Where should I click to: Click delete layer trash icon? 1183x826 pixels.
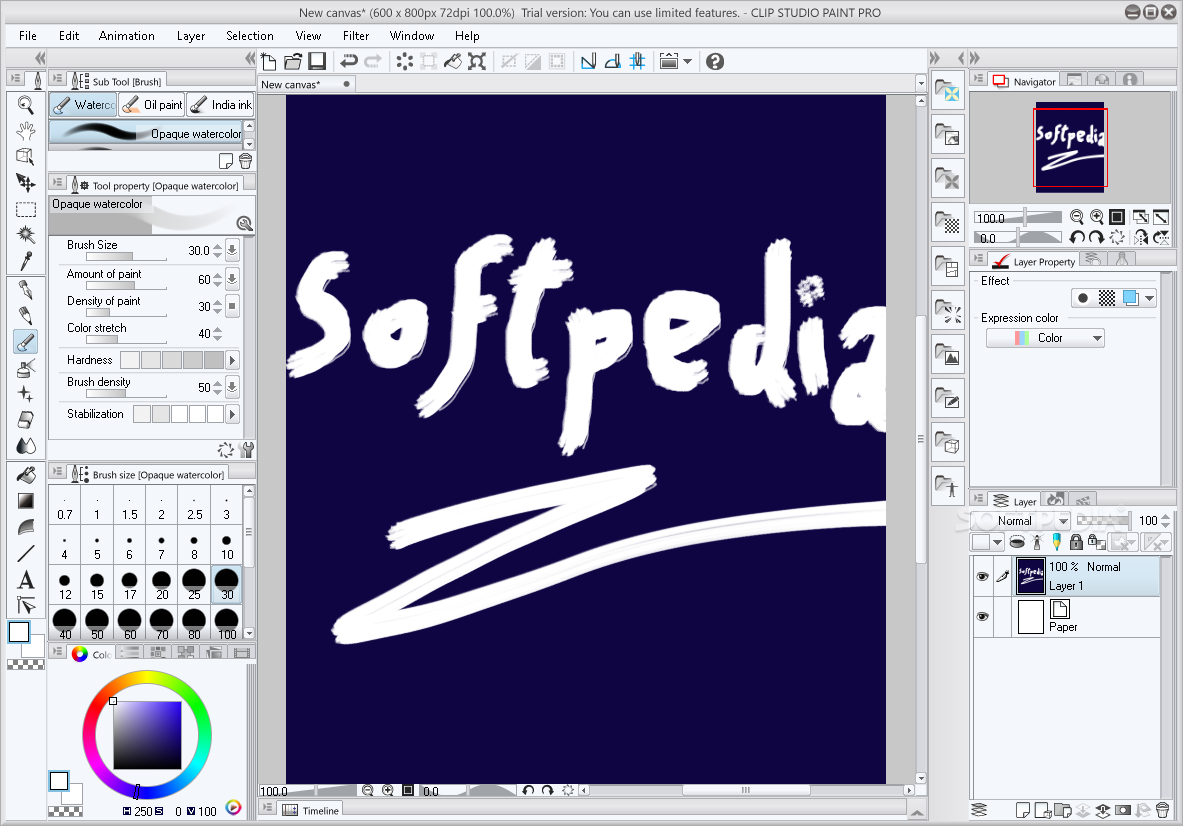(1163, 810)
